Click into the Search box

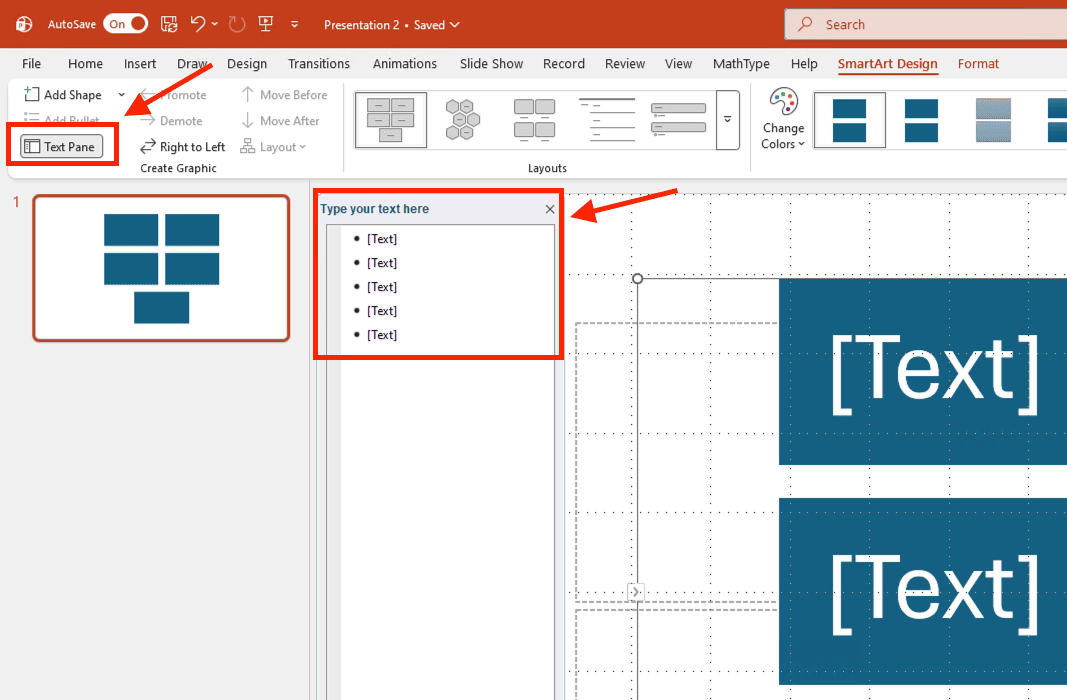(925, 24)
